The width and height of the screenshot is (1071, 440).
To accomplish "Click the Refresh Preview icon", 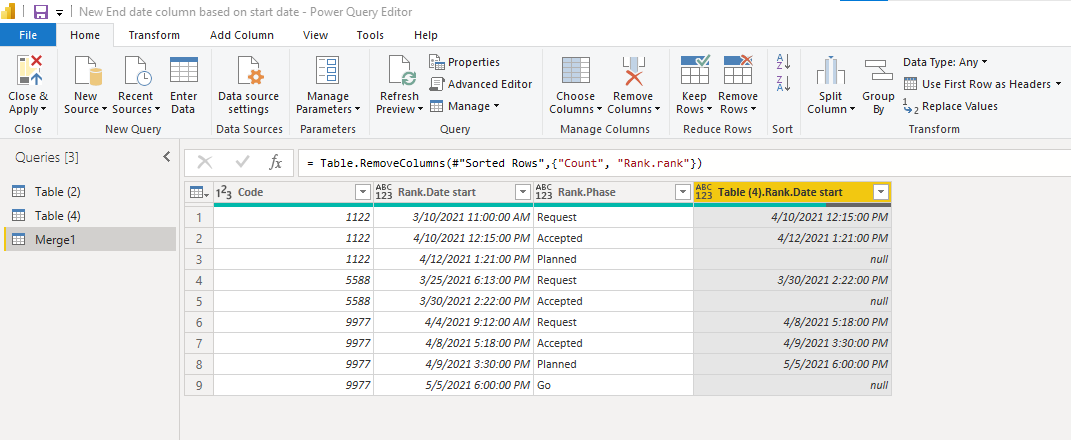I will pos(401,71).
